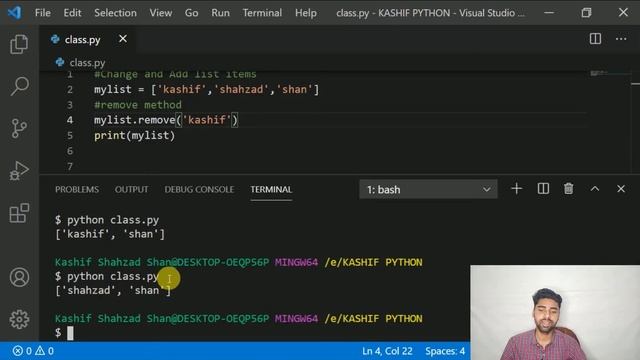The height and width of the screenshot is (360, 640).
Task: Click line number 2 in the gutter
Action: click(70, 89)
